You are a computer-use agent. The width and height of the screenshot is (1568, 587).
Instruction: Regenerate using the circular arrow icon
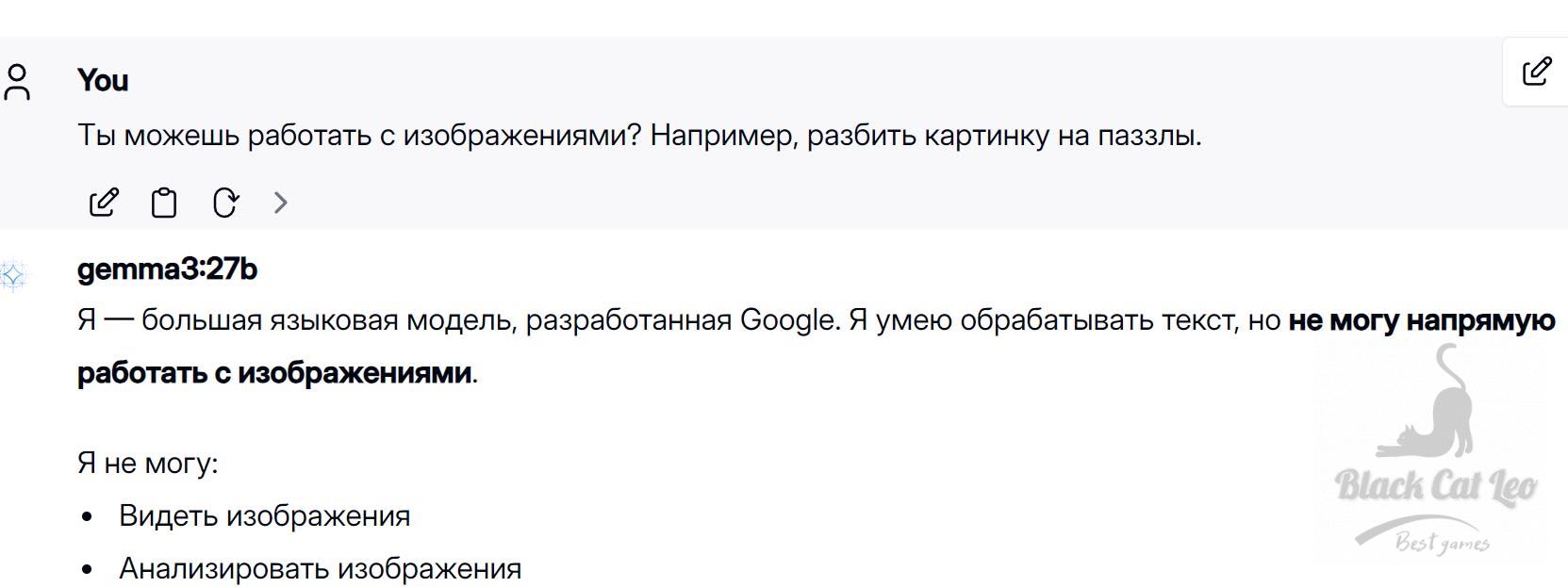(225, 203)
